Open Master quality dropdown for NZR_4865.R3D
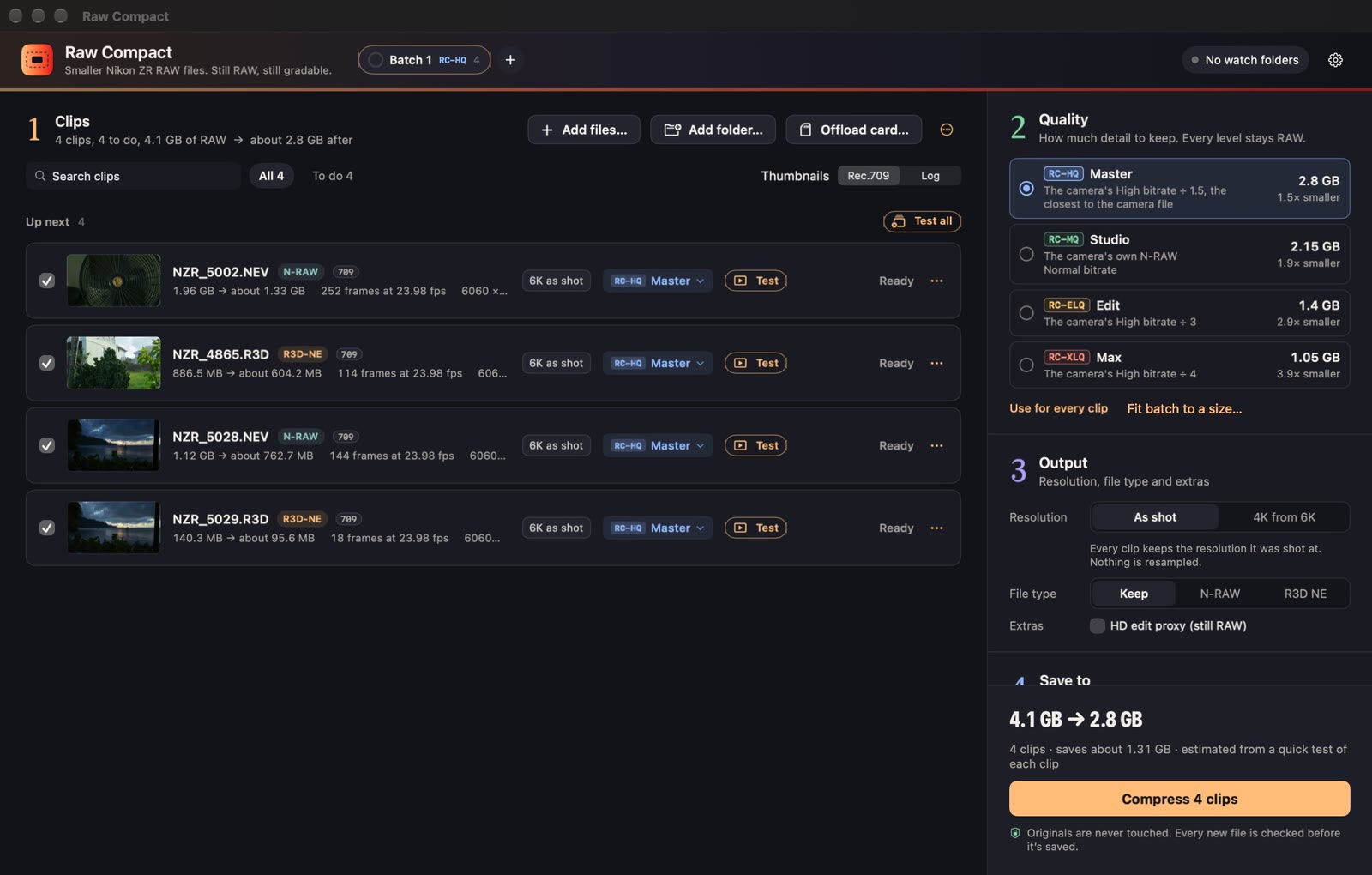The image size is (1372, 875). coord(658,363)
